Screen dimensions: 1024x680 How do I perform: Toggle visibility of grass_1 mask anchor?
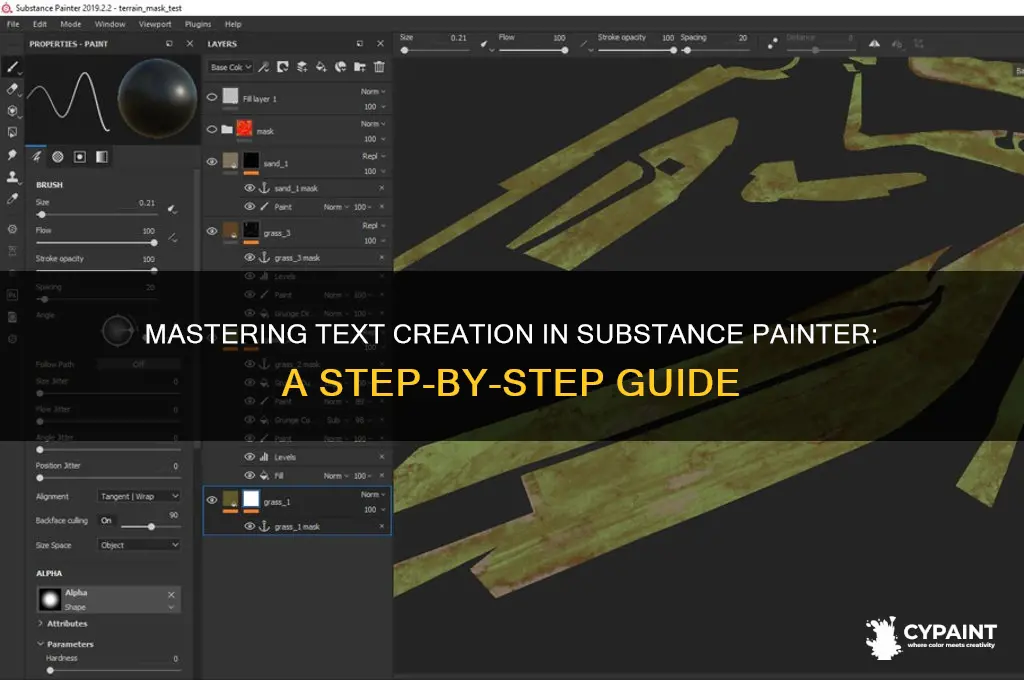[249, 526]
